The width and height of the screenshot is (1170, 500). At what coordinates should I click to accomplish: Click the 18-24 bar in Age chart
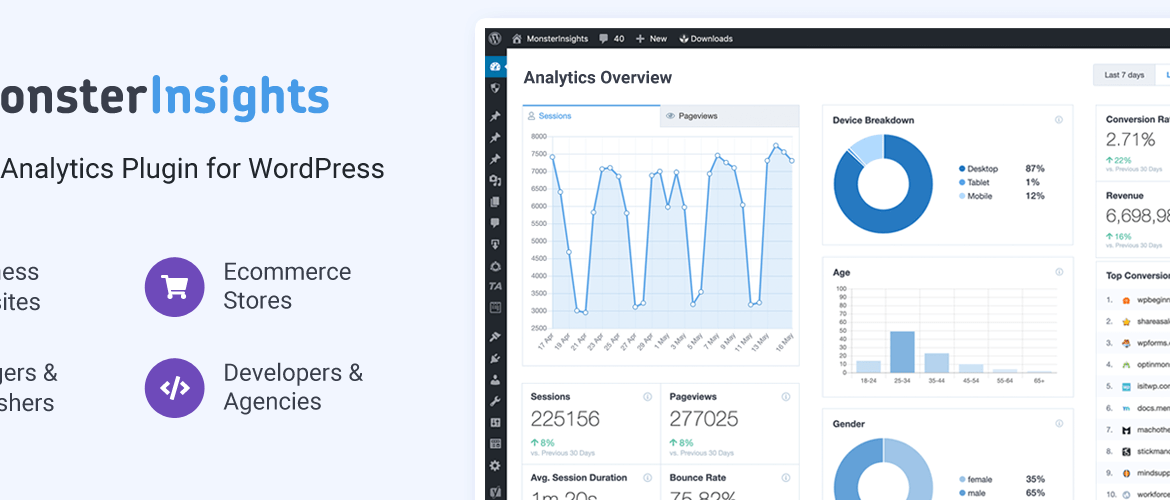(x=869, y=366)
